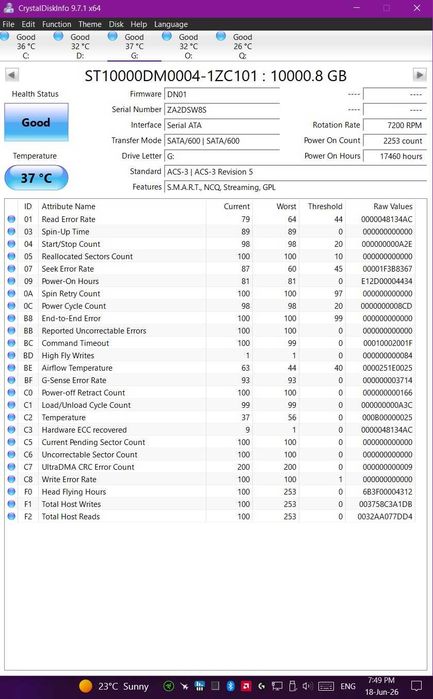Open the Help menu

pos(139,24)
